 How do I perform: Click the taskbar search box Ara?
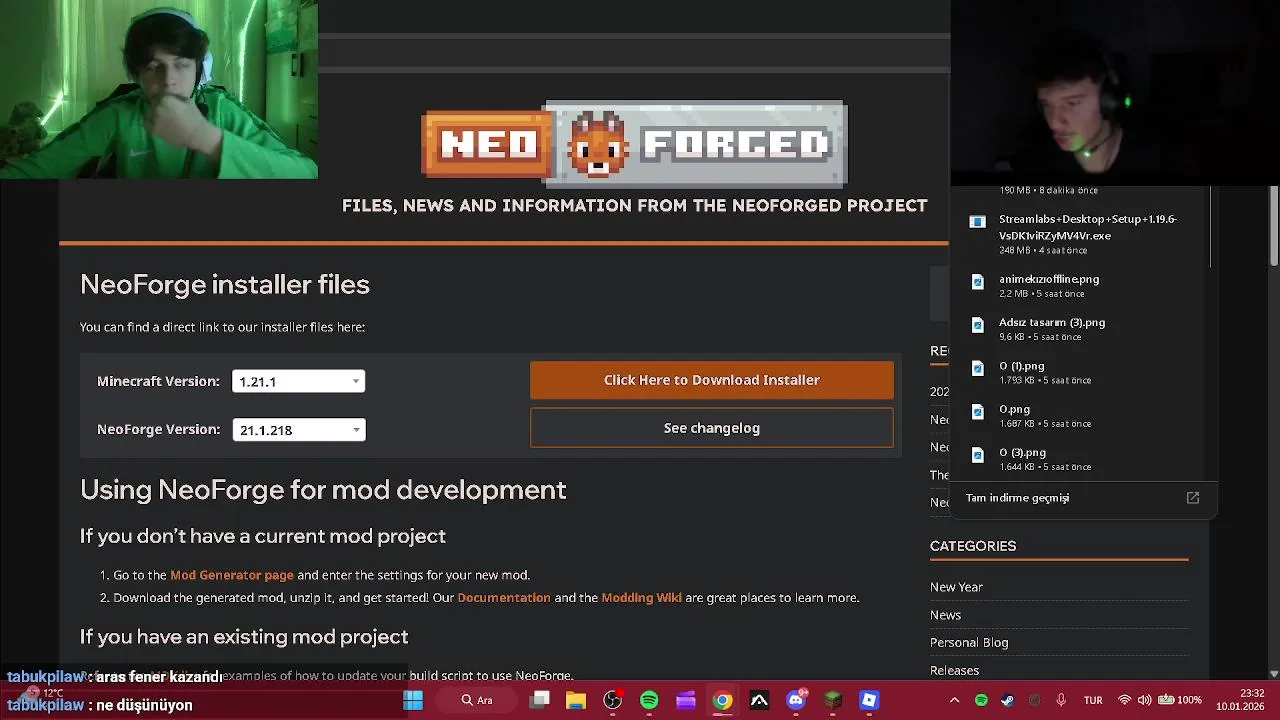pos(477,700)
